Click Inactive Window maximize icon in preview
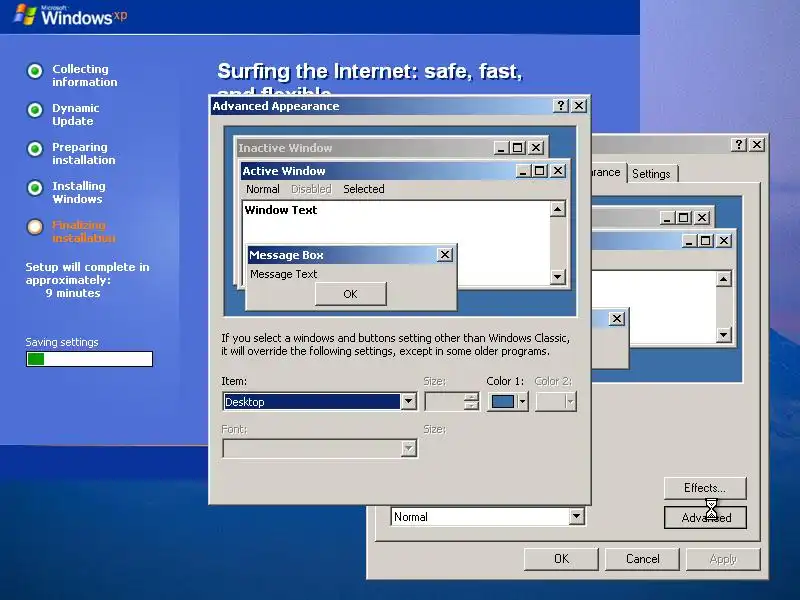800x600 pixels. click(x=517, y=148)
